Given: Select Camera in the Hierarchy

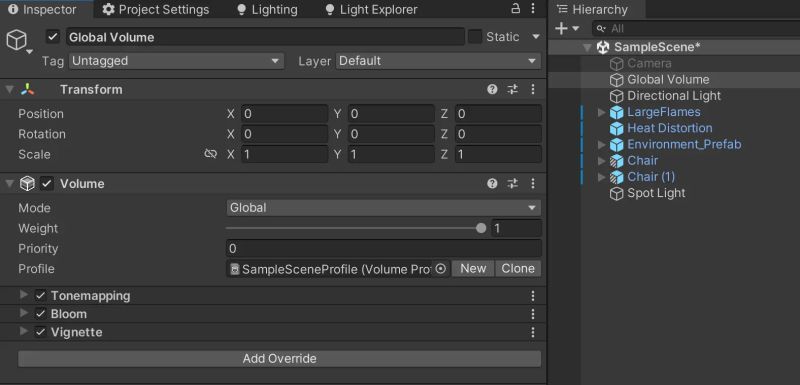Looking at the screenshot, I should click(649, 63).
